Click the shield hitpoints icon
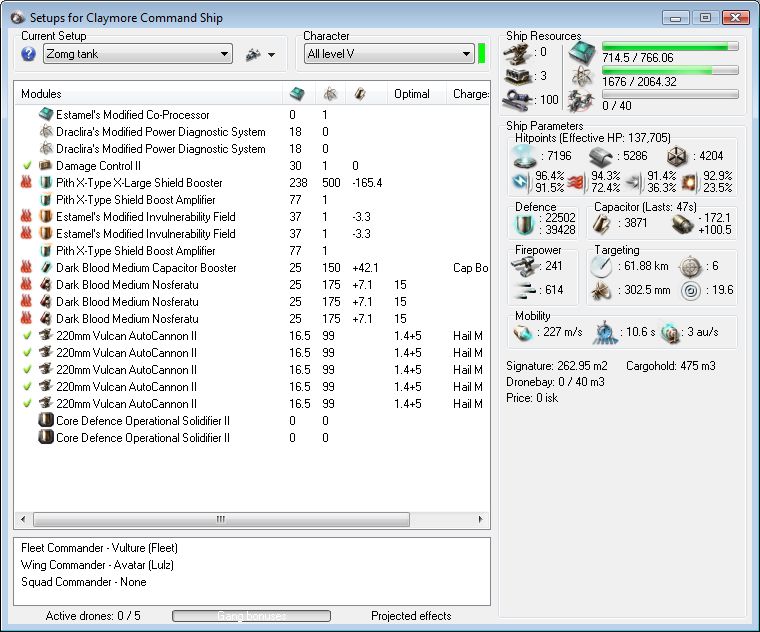 tap(524, 157)
